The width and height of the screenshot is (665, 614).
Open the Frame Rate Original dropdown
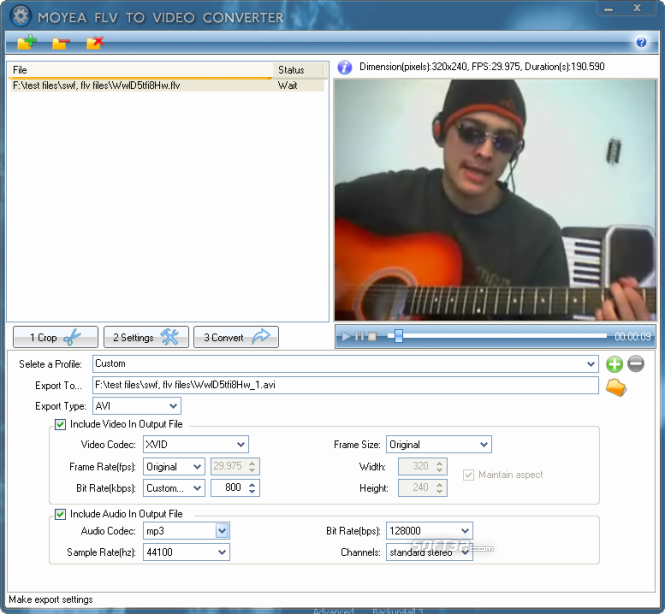tap(174, 467)
